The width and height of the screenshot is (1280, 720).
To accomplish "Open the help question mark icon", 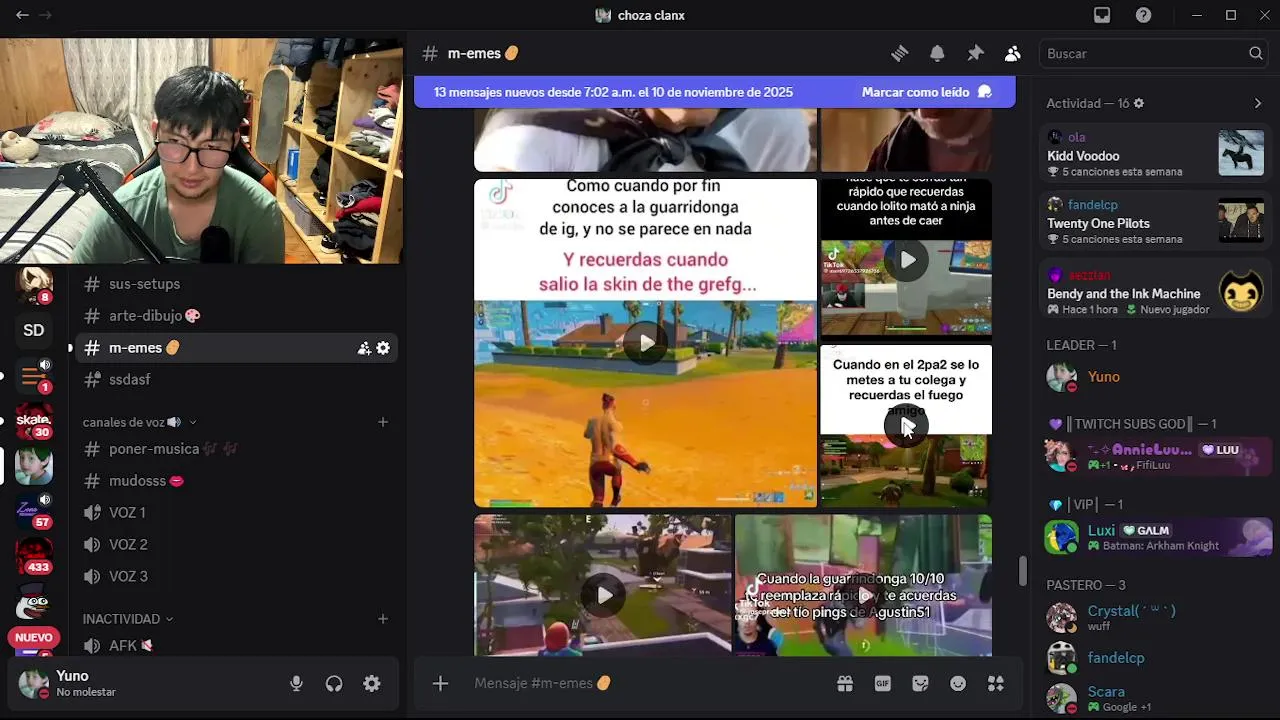I will point(1143,15).
